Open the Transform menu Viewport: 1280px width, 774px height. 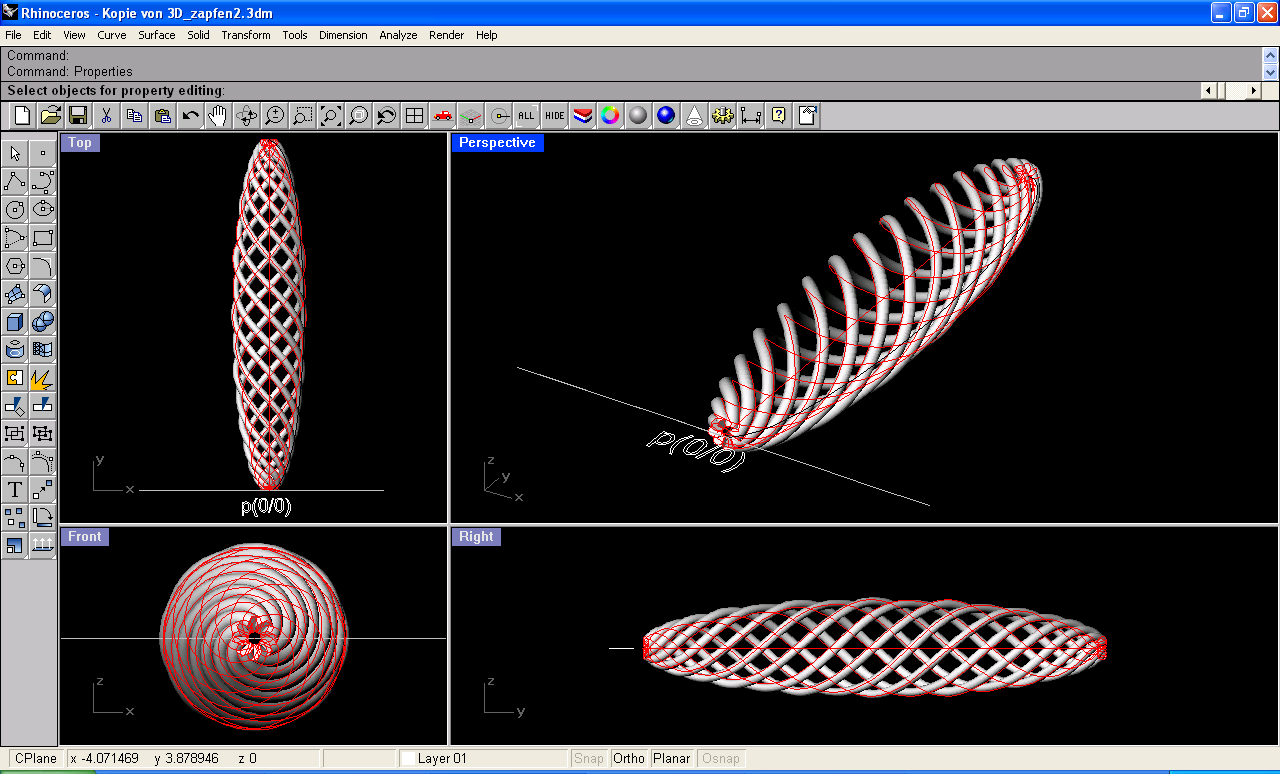pos(246,35)
